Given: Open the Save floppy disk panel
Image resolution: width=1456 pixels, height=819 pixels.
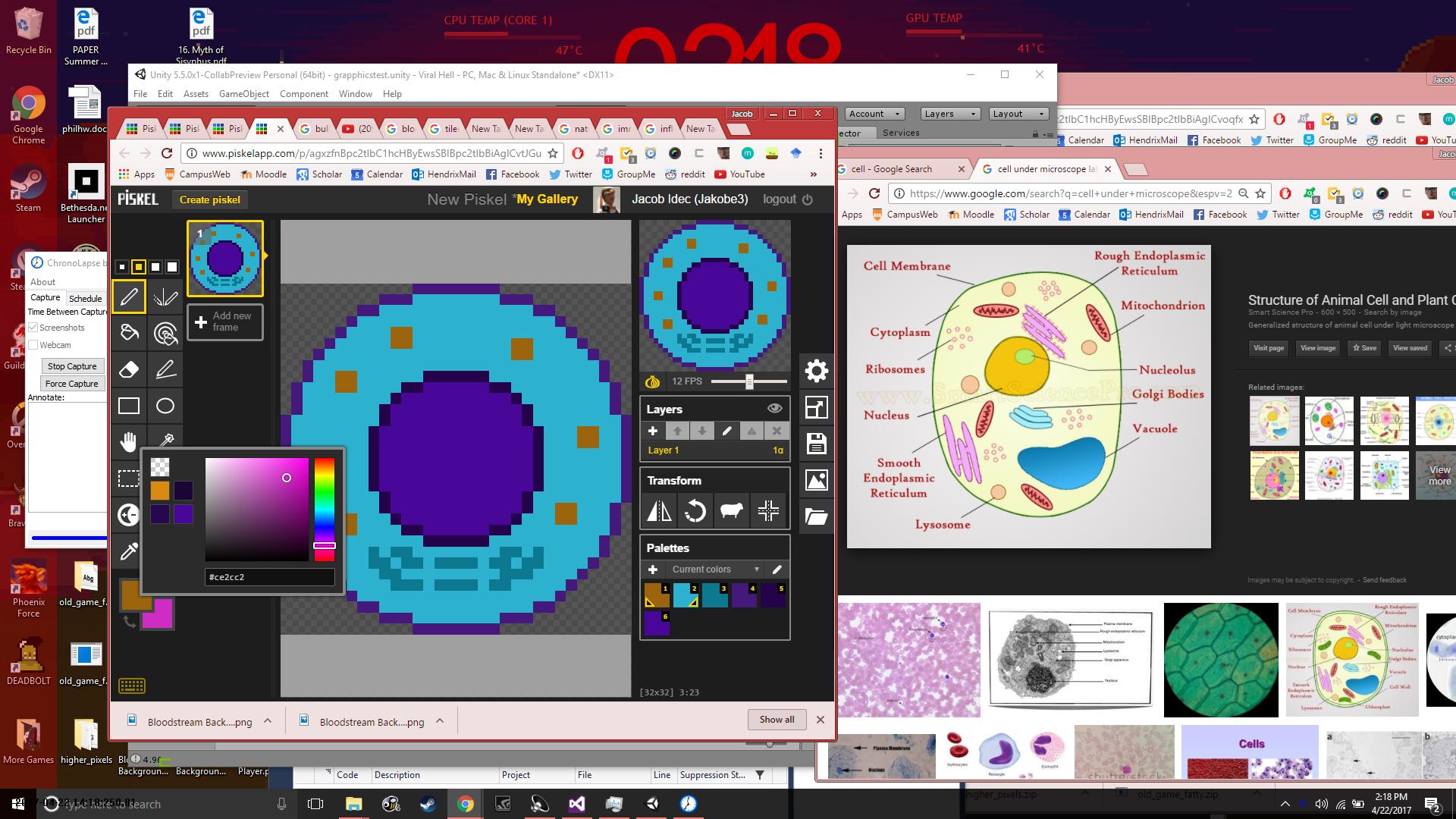Looking at the screenshot, I should coord(816,444).
